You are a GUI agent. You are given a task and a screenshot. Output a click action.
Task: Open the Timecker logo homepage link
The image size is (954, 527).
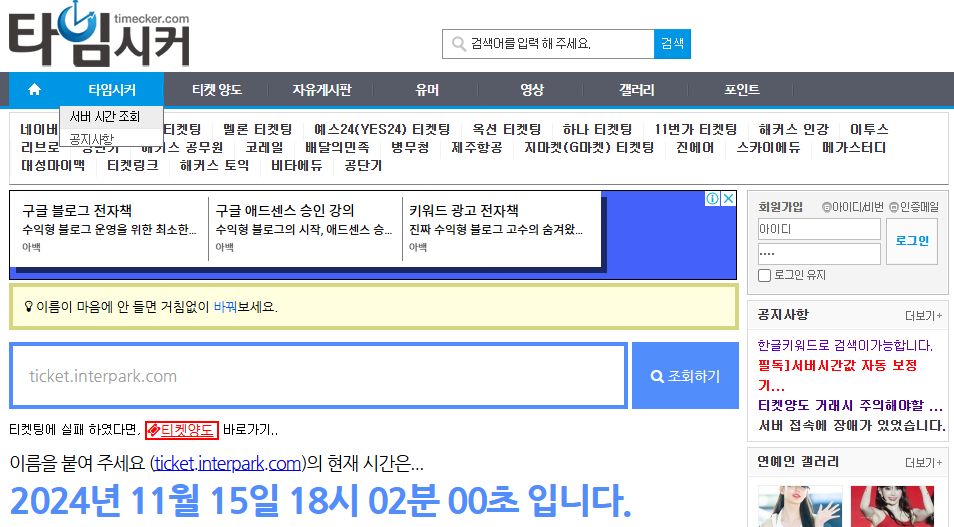99,35
